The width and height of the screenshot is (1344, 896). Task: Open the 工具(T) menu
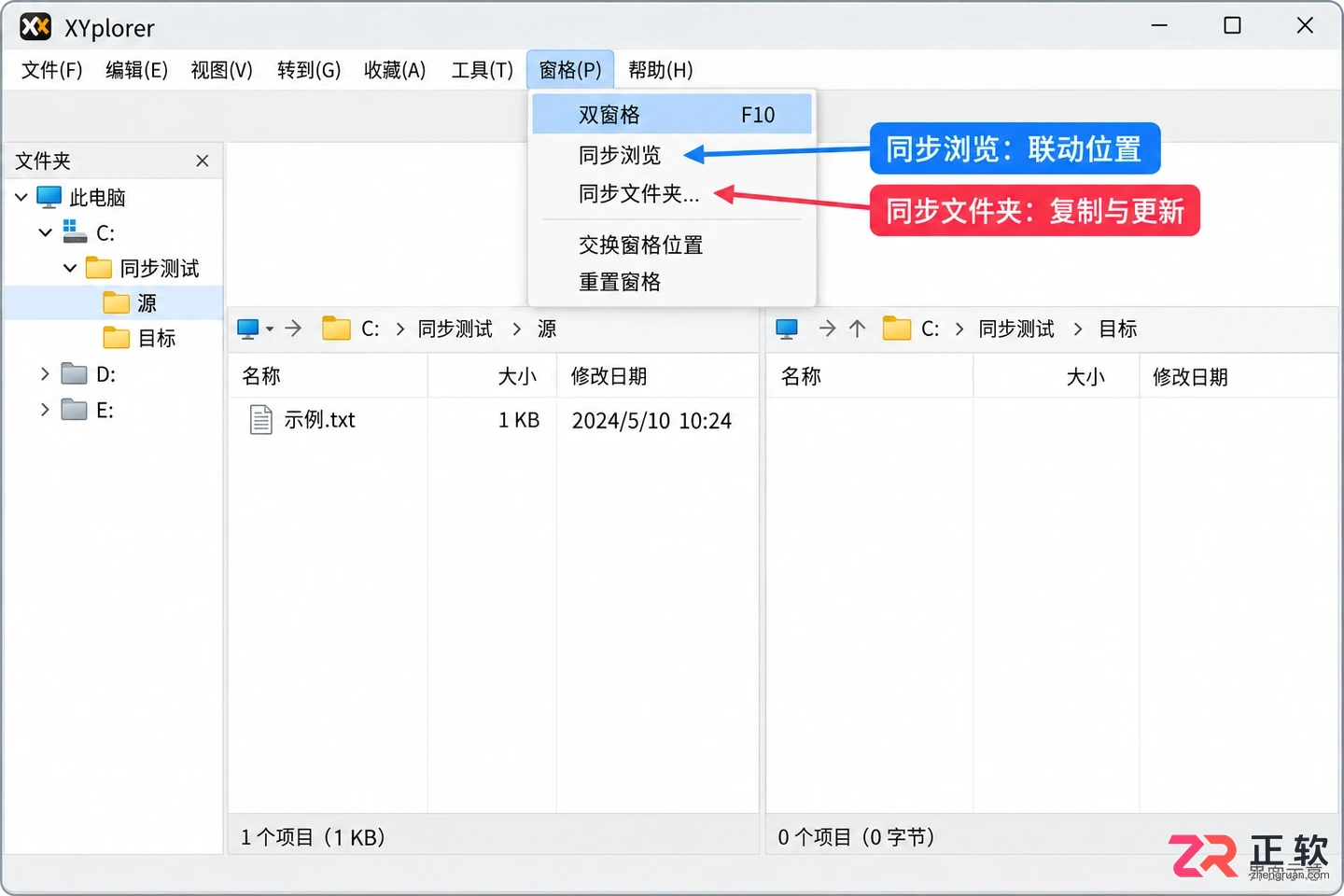pyautogui.click(x=482, y=70)
